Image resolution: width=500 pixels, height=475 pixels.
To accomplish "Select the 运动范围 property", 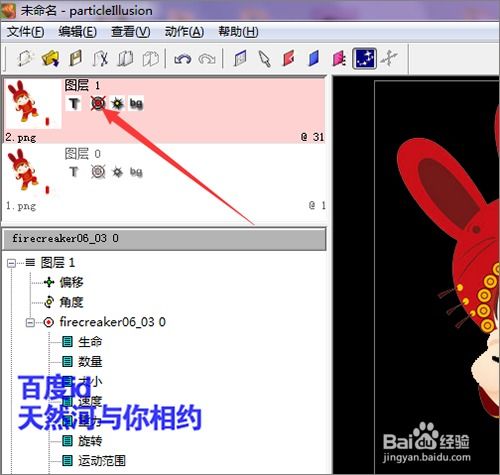I will click(102, 461).
